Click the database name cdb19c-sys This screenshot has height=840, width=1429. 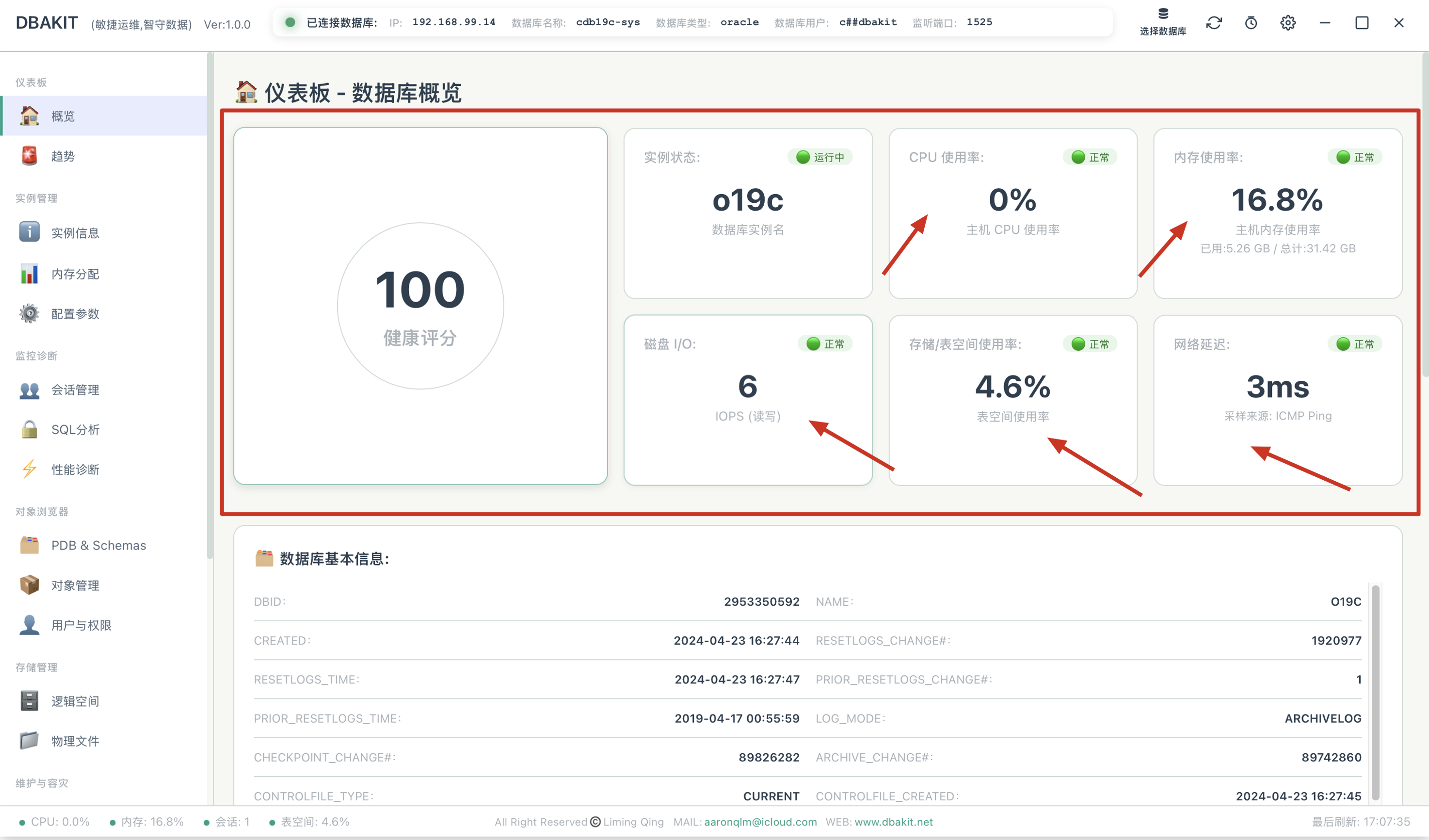pyautogui.click(x=608, y=22)
